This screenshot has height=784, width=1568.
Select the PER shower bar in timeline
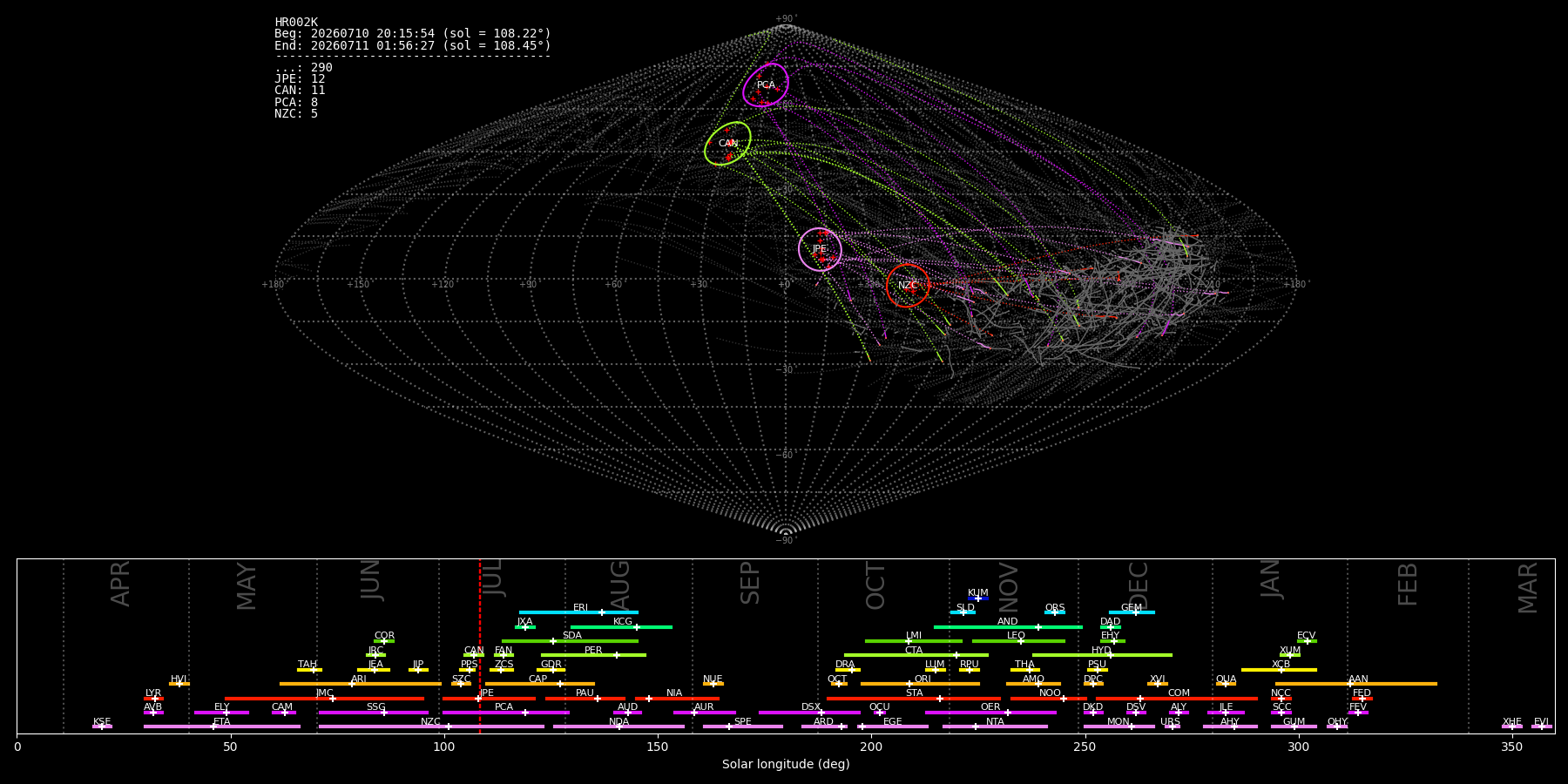[x=593, y=655]
